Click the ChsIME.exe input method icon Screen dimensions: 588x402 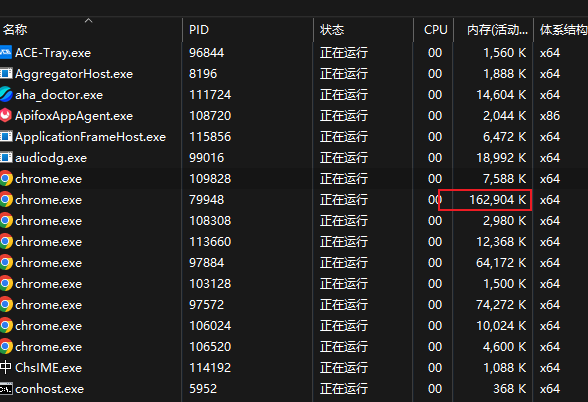(6, 368)
